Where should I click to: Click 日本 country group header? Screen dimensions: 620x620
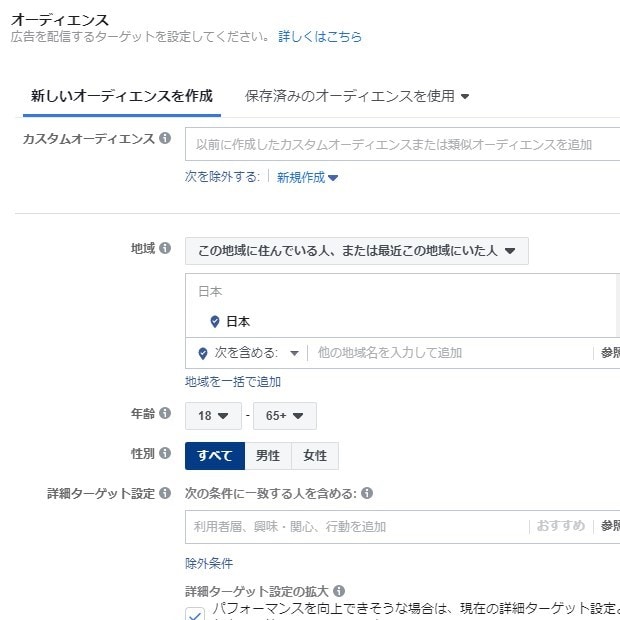tap(210, 292)
